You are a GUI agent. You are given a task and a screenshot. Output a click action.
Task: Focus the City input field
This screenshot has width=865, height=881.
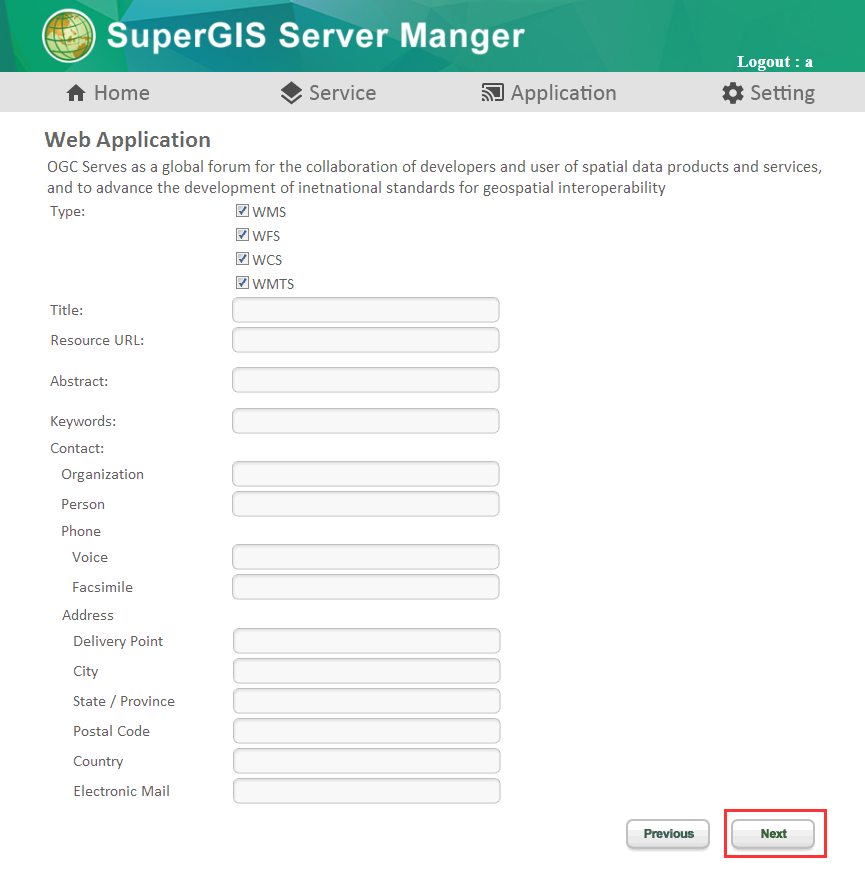366,671
